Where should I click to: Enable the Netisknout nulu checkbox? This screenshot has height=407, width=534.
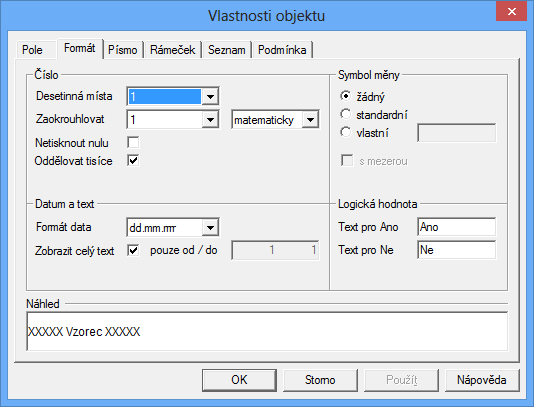pyautogui.click(x=133, y=142)
